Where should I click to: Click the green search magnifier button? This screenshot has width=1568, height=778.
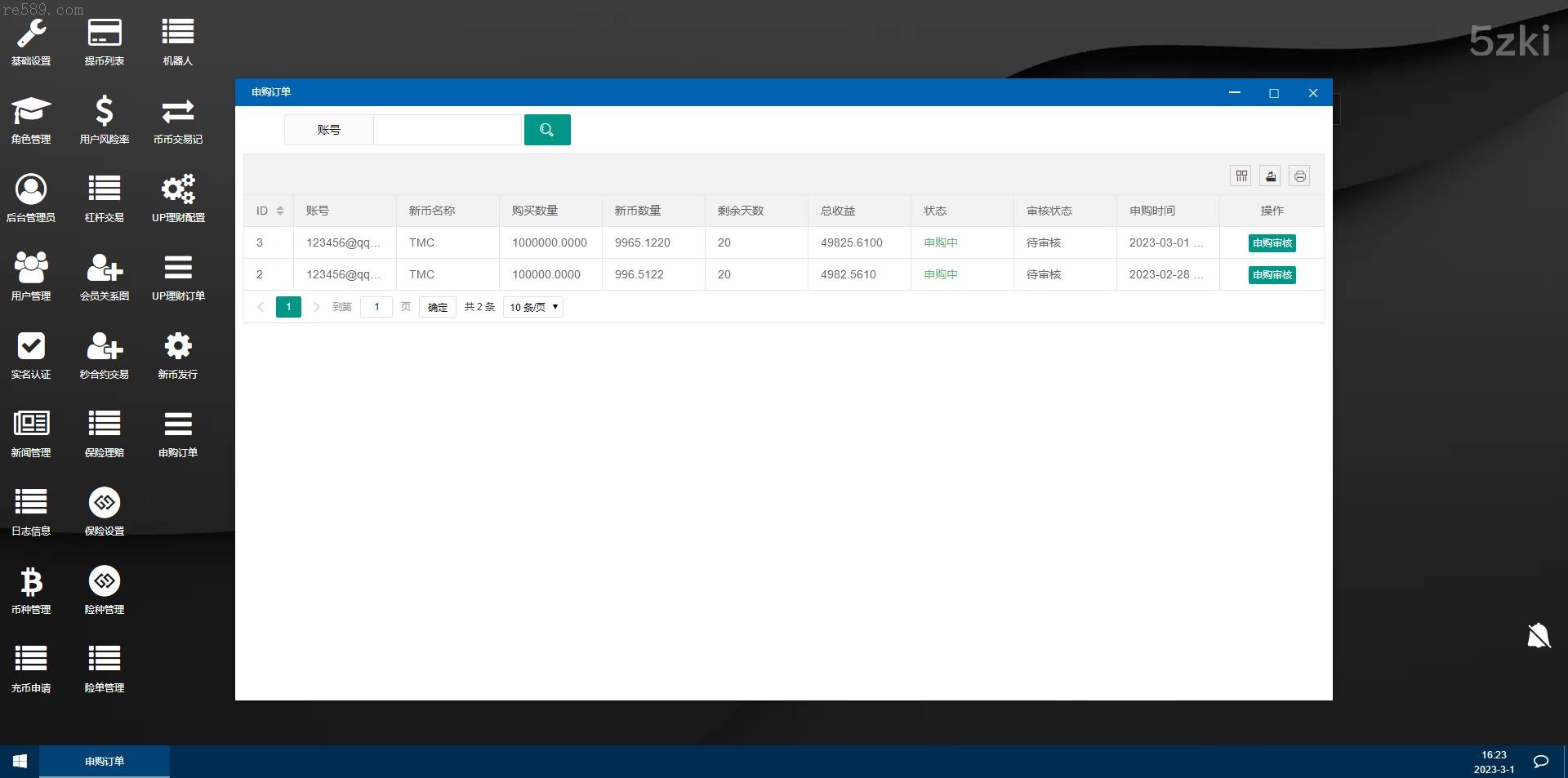pos(547,130)
